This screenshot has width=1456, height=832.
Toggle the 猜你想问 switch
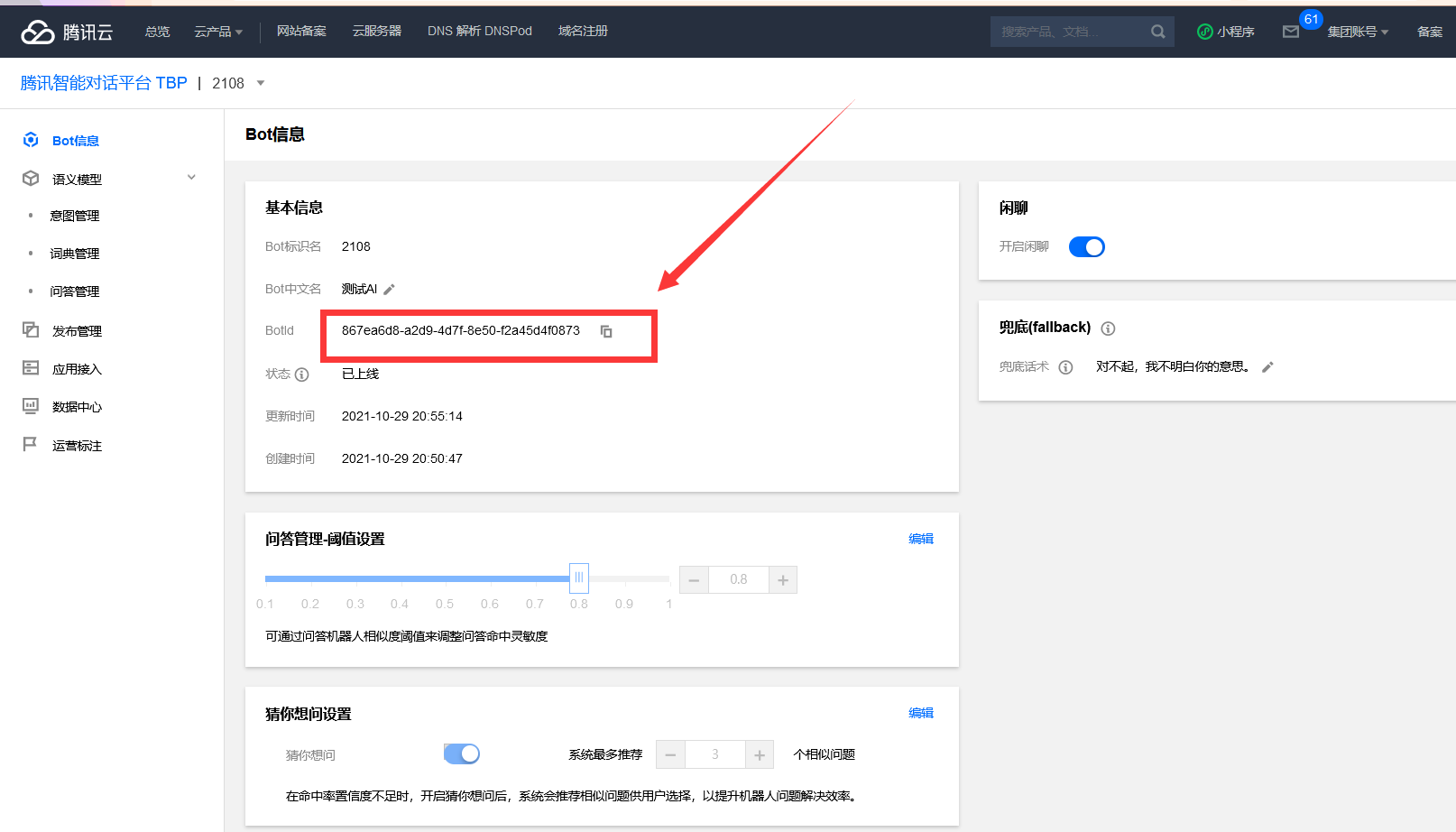462,753
